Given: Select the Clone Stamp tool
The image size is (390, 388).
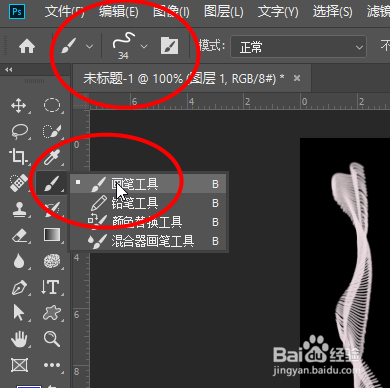Looking at the screenshot, I should tap(19, 209).
